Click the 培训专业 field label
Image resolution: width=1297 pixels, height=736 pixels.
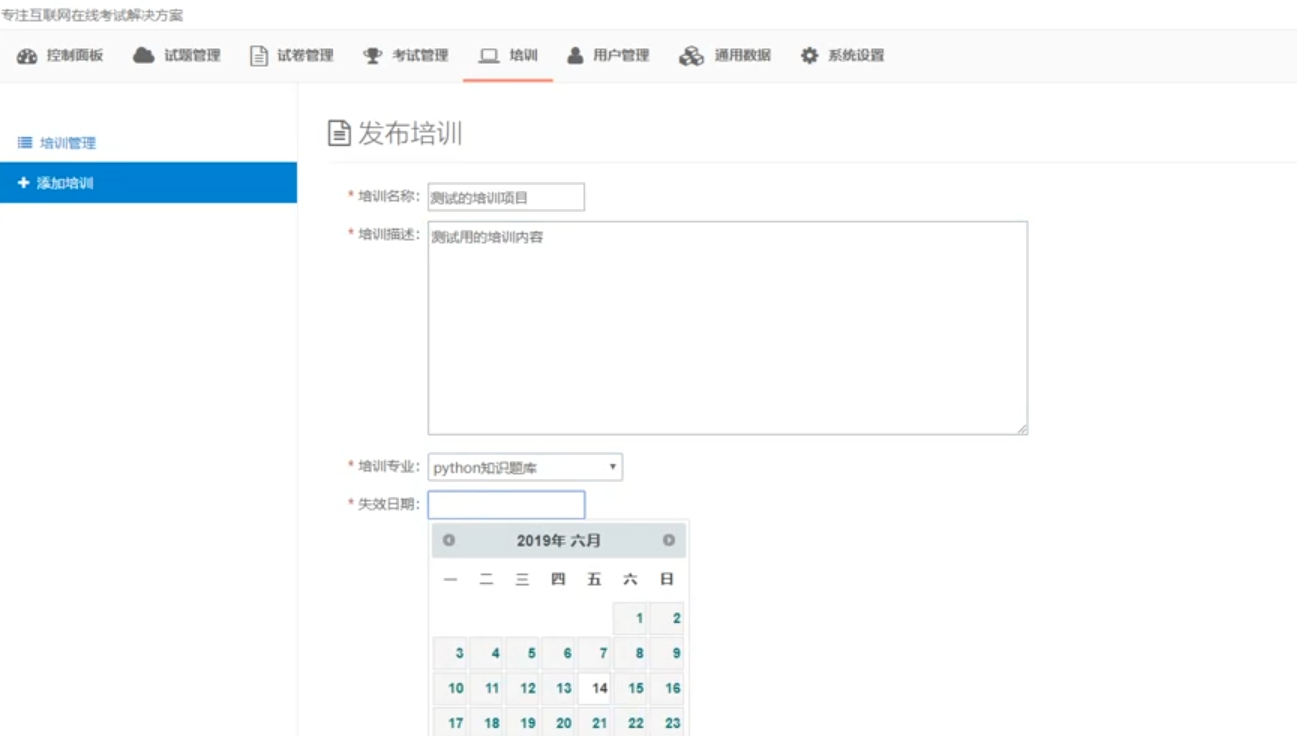pos(389,466)
